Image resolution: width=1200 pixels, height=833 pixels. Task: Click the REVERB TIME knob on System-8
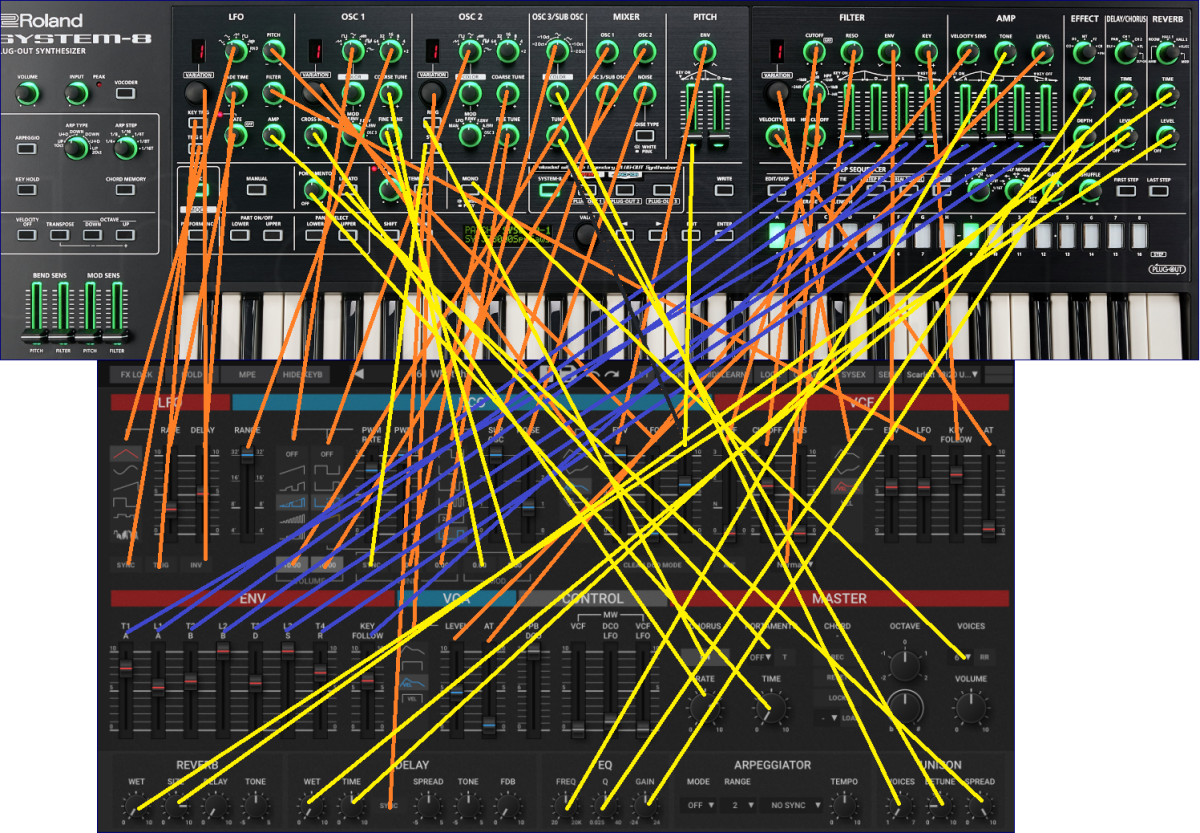pos(1166,95)
